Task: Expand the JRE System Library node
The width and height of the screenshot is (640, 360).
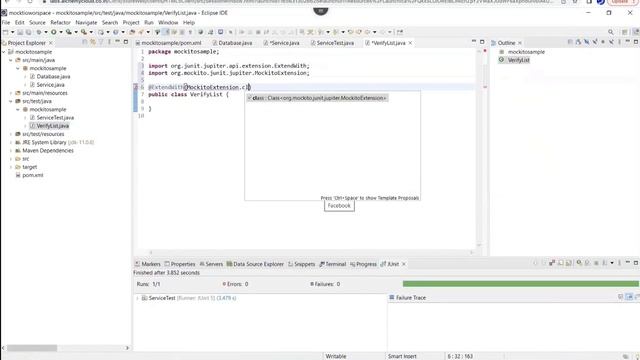Action: [11, 142]
